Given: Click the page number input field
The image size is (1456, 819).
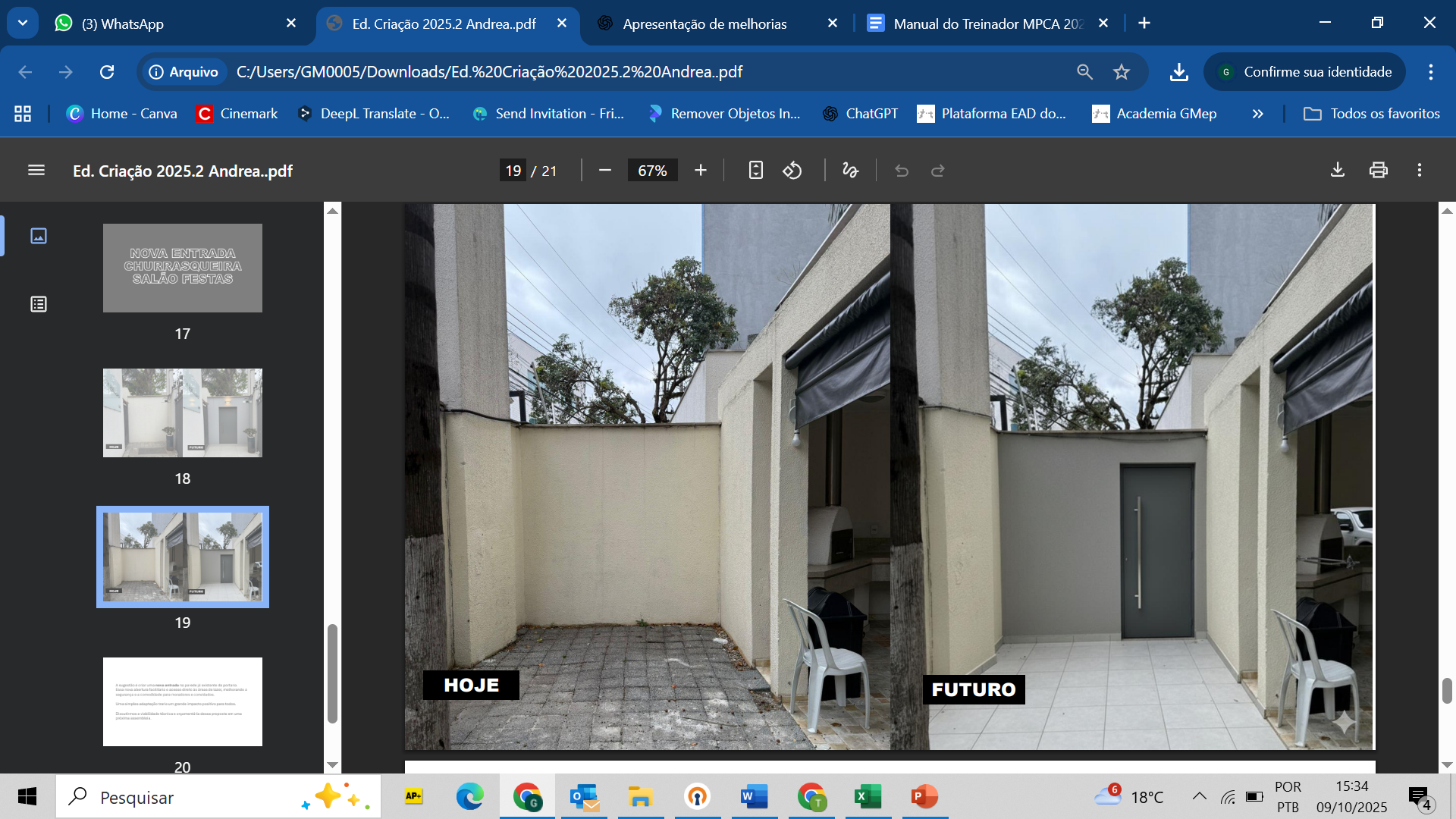Looking at the screenshot, I should point(513,171).
